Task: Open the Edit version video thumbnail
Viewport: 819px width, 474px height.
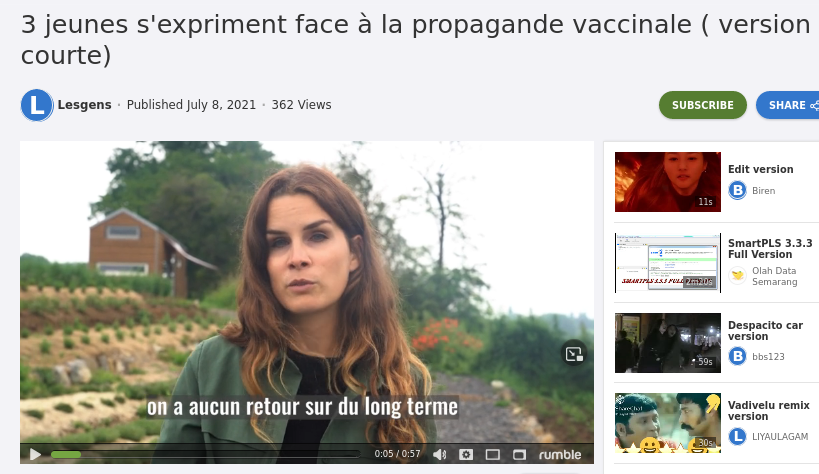Action: click(668, 182)
